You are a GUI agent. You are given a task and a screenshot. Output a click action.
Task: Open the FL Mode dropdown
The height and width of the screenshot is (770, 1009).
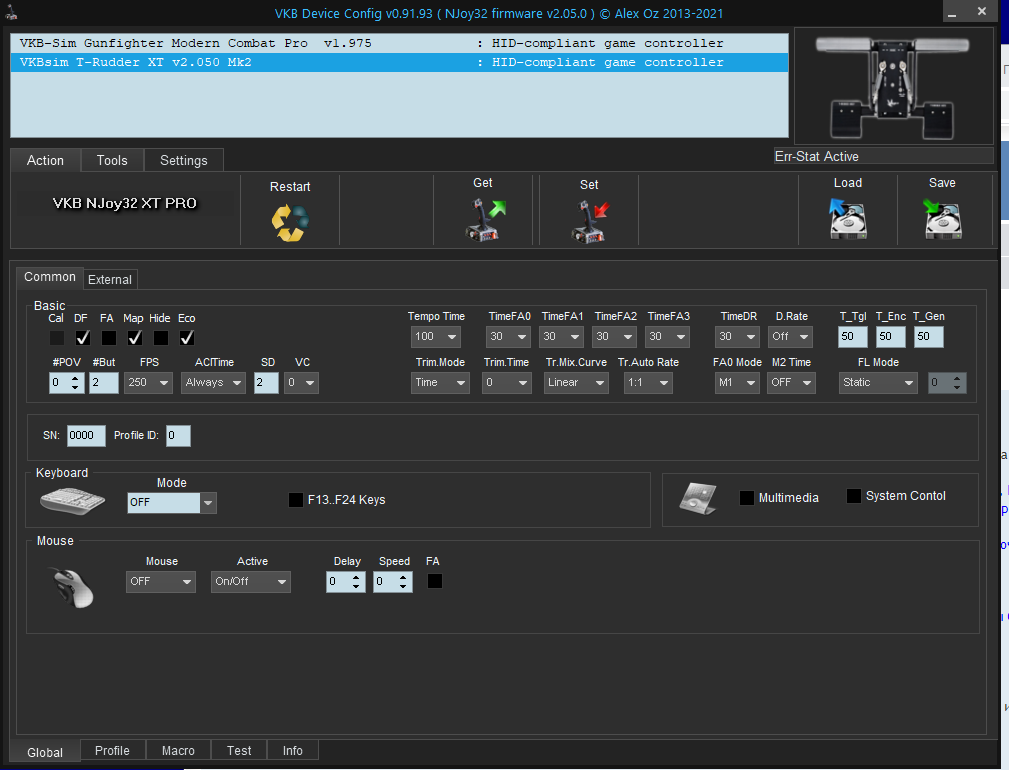(x=878, y=383)
